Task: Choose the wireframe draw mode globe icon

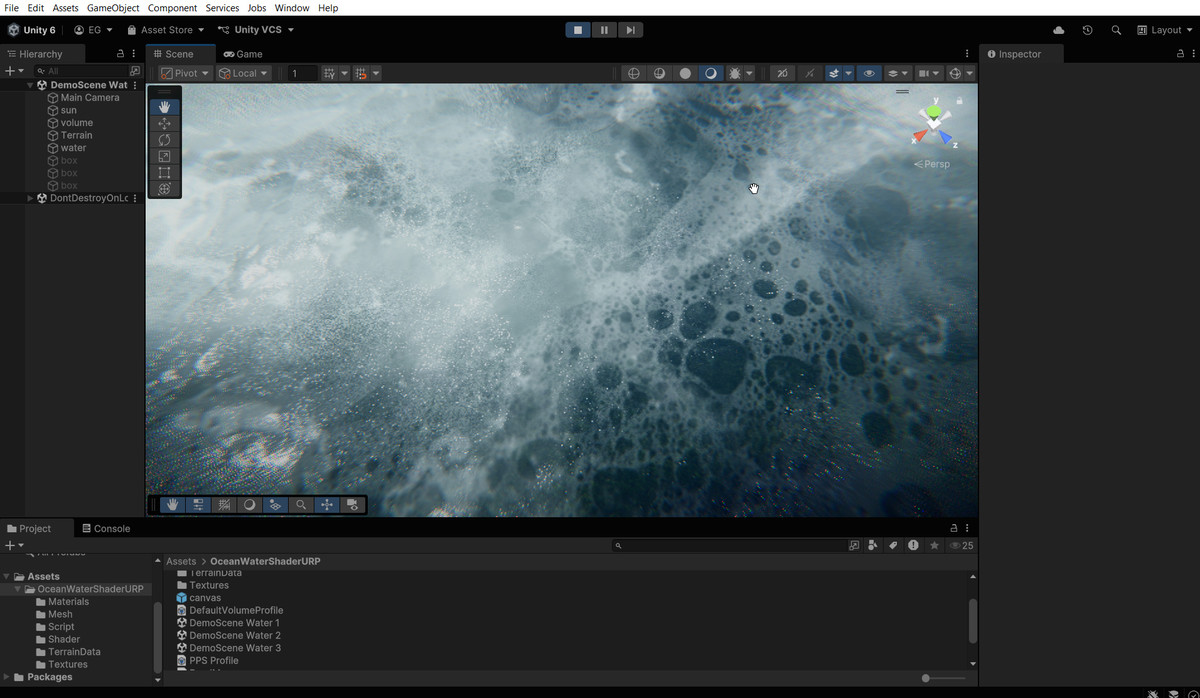Action: tap(633, 73)
